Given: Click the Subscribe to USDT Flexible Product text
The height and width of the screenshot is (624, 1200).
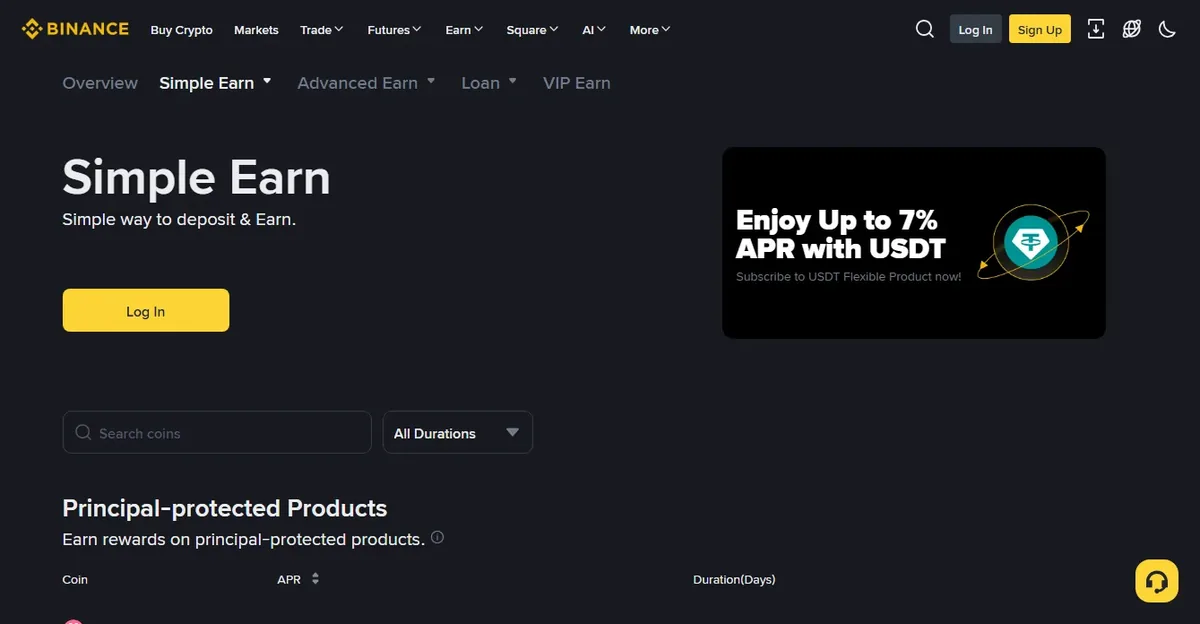Looking at the screenshot, I should pos(849,276).
